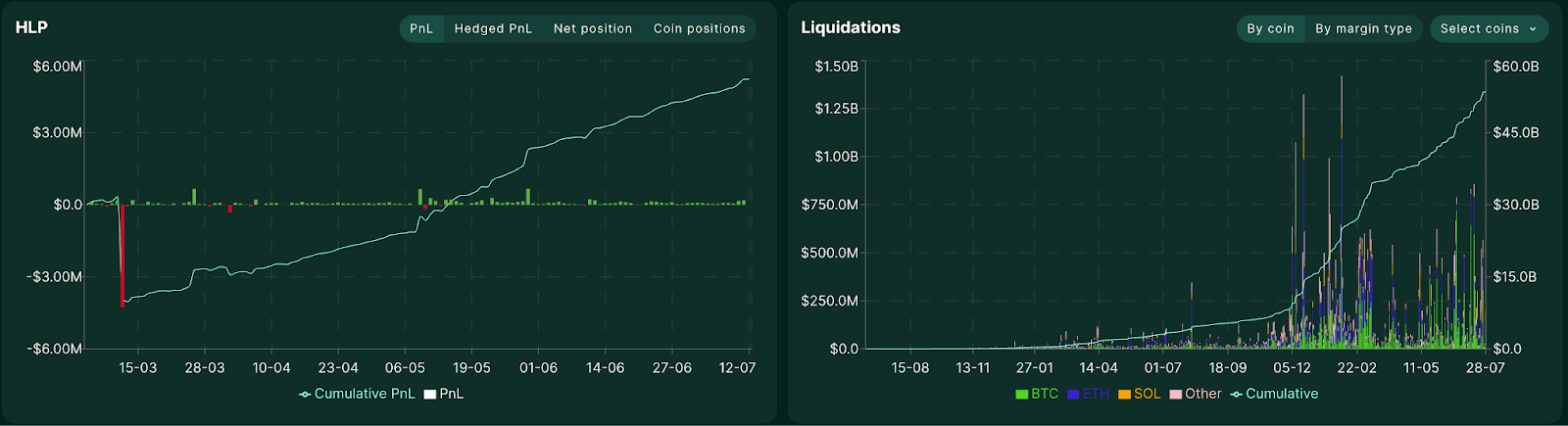1568x426 pixels.
Task: Expand the Select coins chevron arrow
Action: [1533, 29]
